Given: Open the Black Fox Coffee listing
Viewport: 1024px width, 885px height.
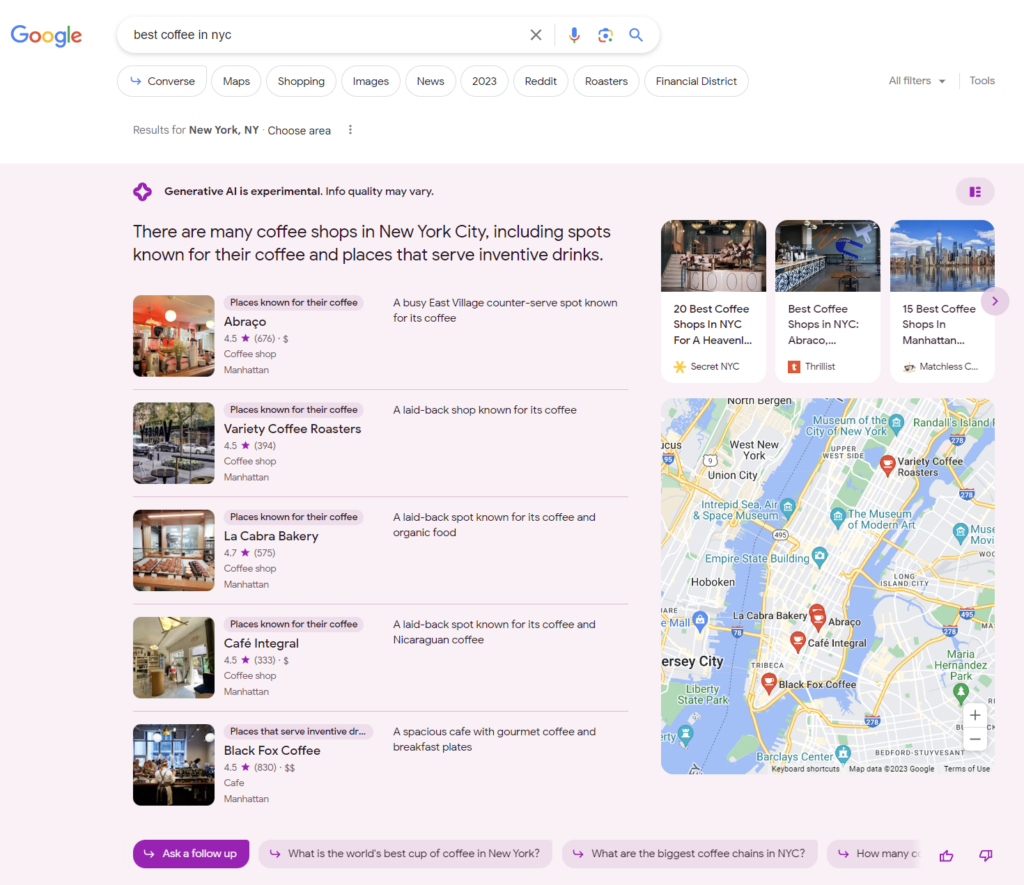Looking at the screenshot, I should pyautogui.click(x=272, y=750).
